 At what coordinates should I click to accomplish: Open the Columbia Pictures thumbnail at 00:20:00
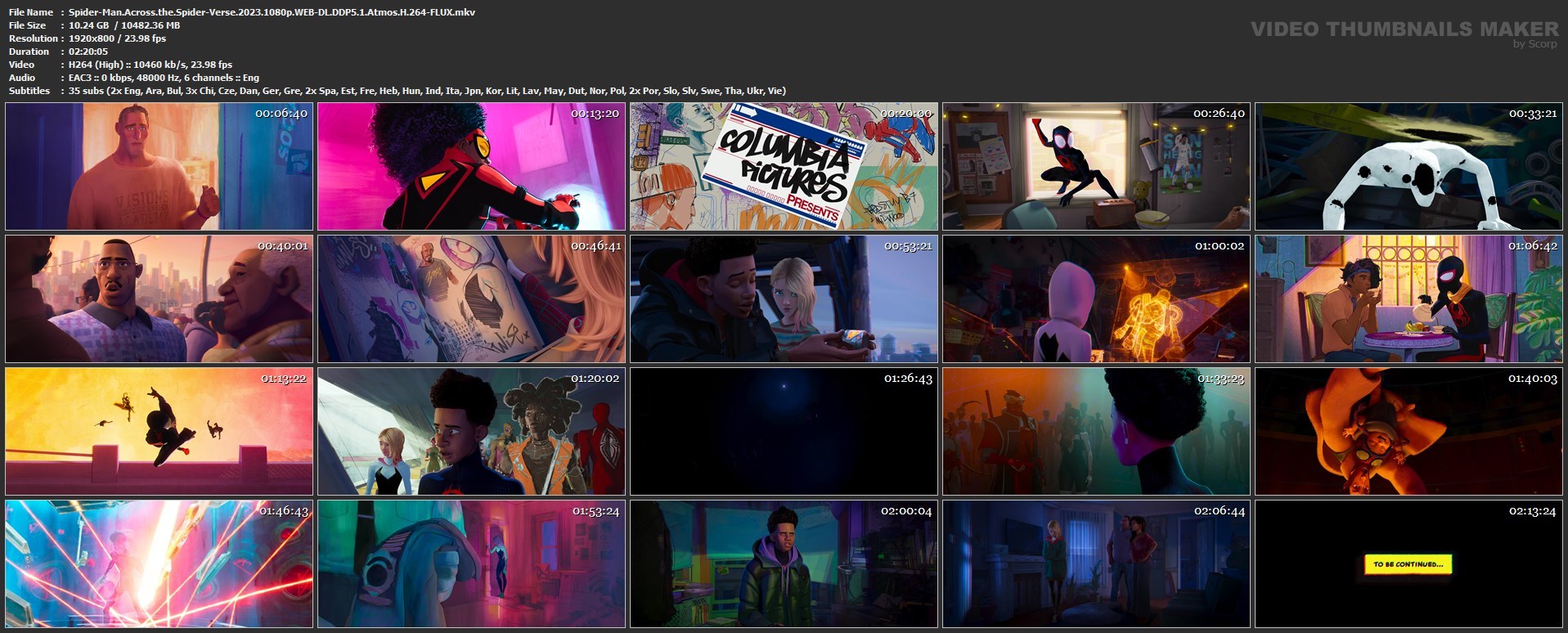point(784,166)
